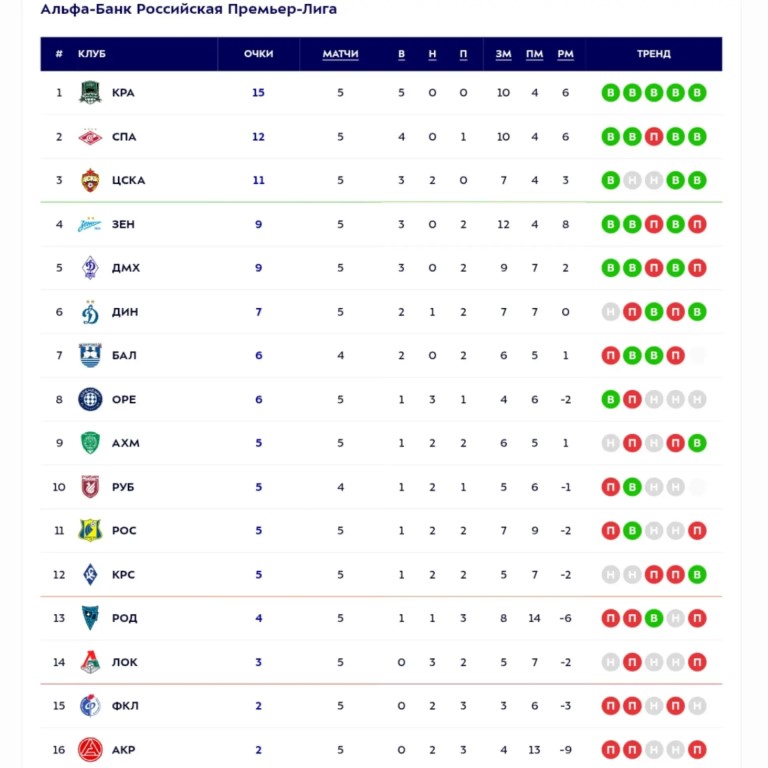The image size is (768, 768).
Task: Click the Krasnodar (КРА) club logo
Action: pyautogui.click(x=90, y=93)
